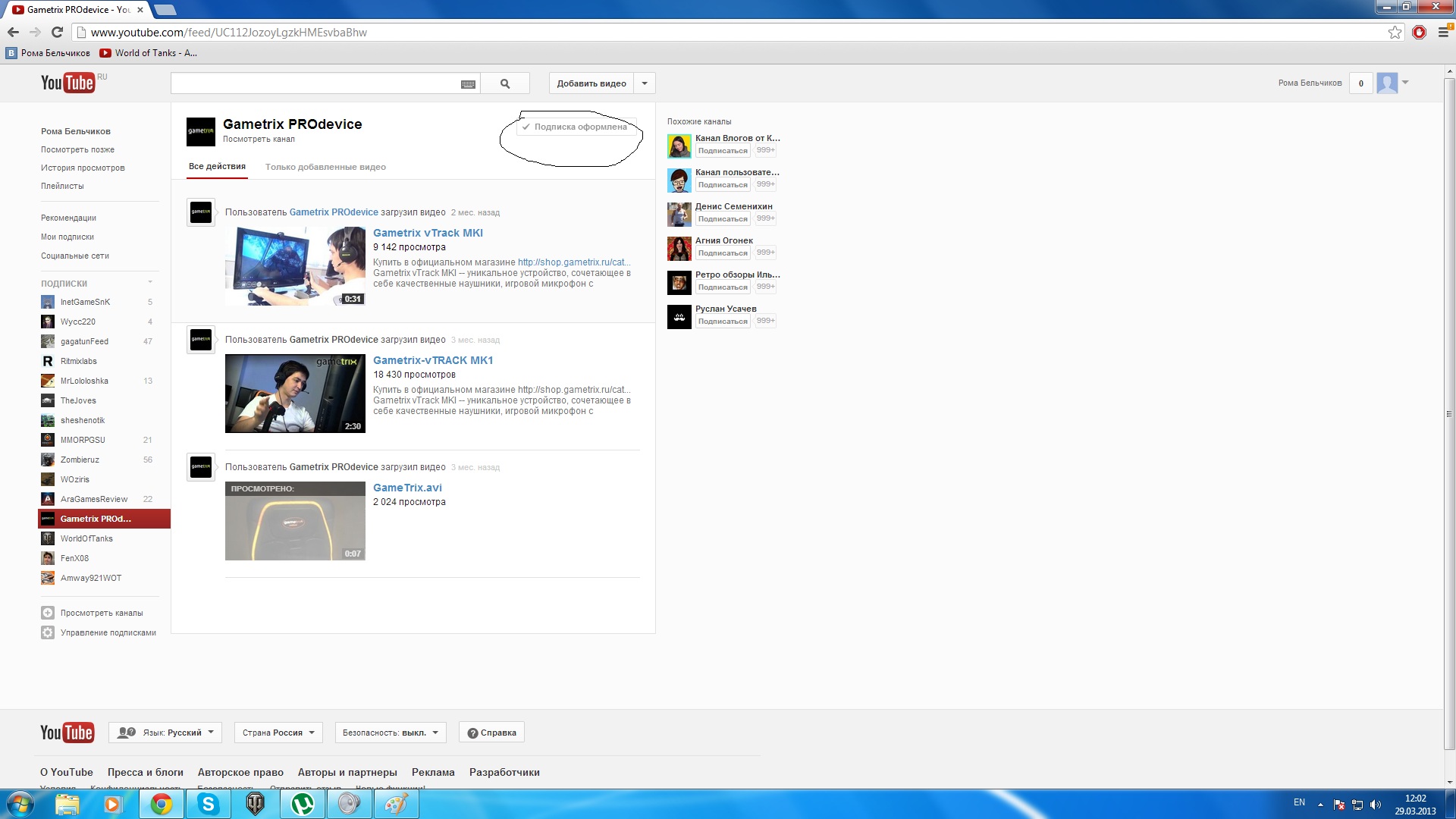Image resolution: width=1456 pixels, height=819 pixels.
Task: Expand the Добавить видео dropdown arrow
Action: click(645, 83)
